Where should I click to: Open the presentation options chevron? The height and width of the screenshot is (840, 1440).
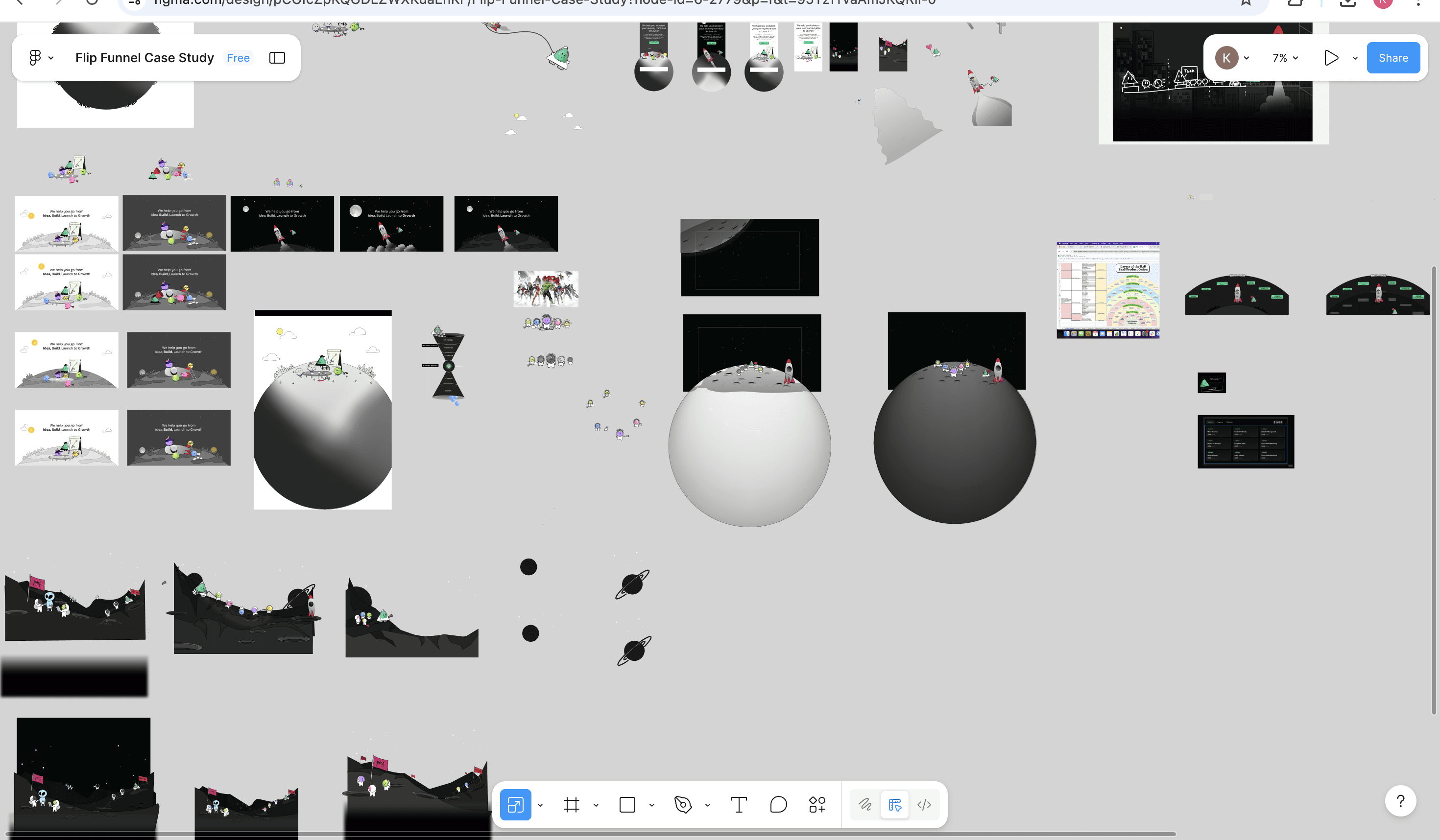(1355, 58)
